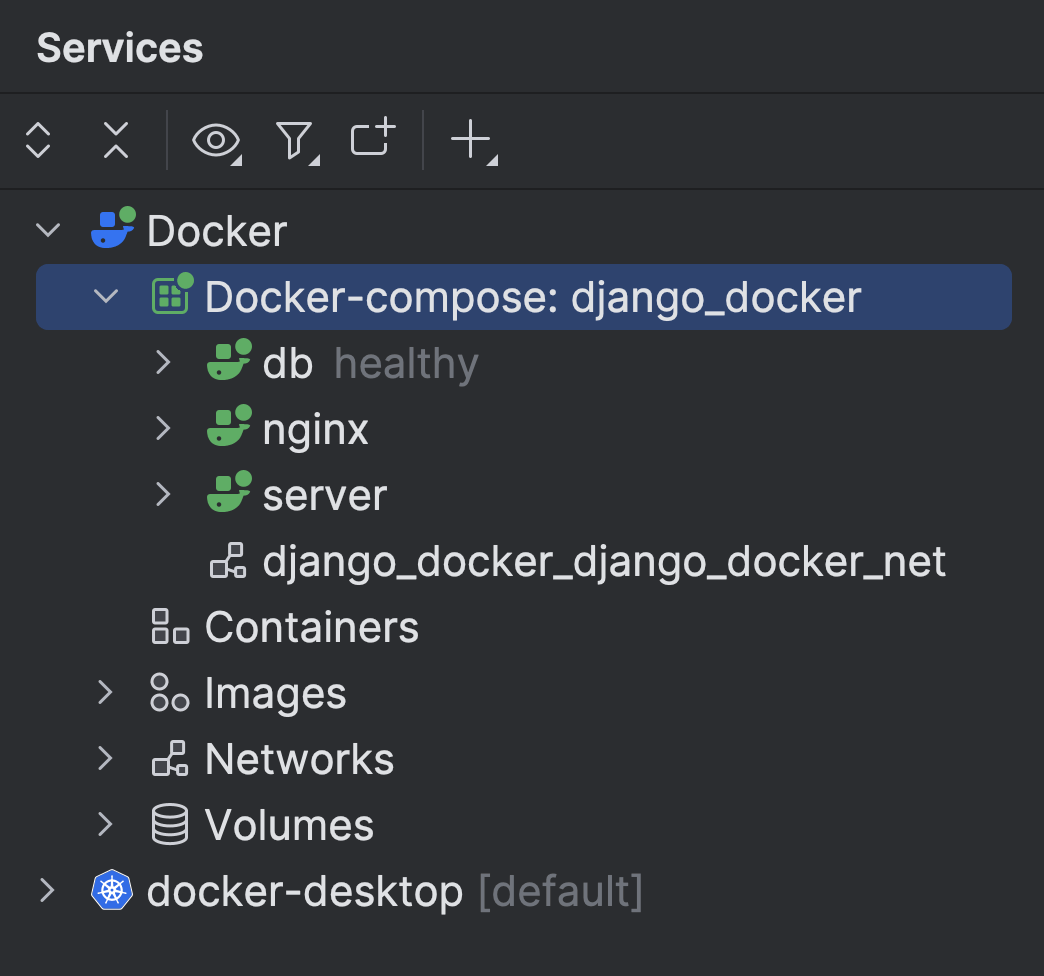
Task: Click the Collapse All toolbar icon
Action: click(x=116, y=140)
